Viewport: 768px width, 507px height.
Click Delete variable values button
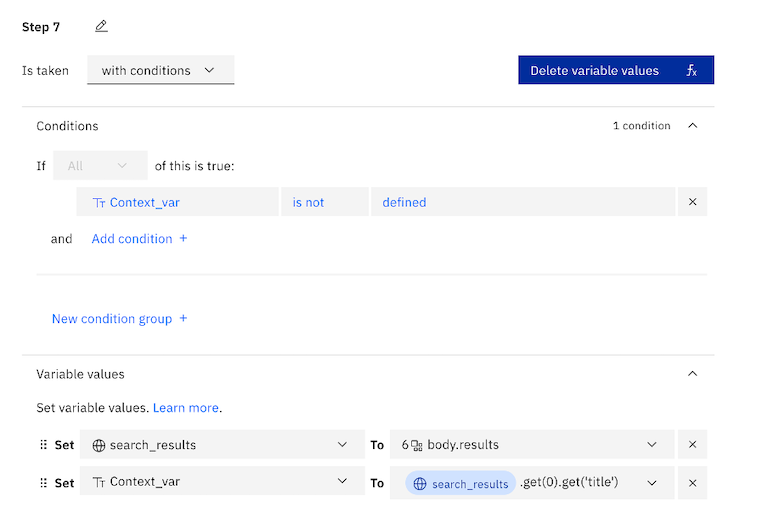pos(616,70)
